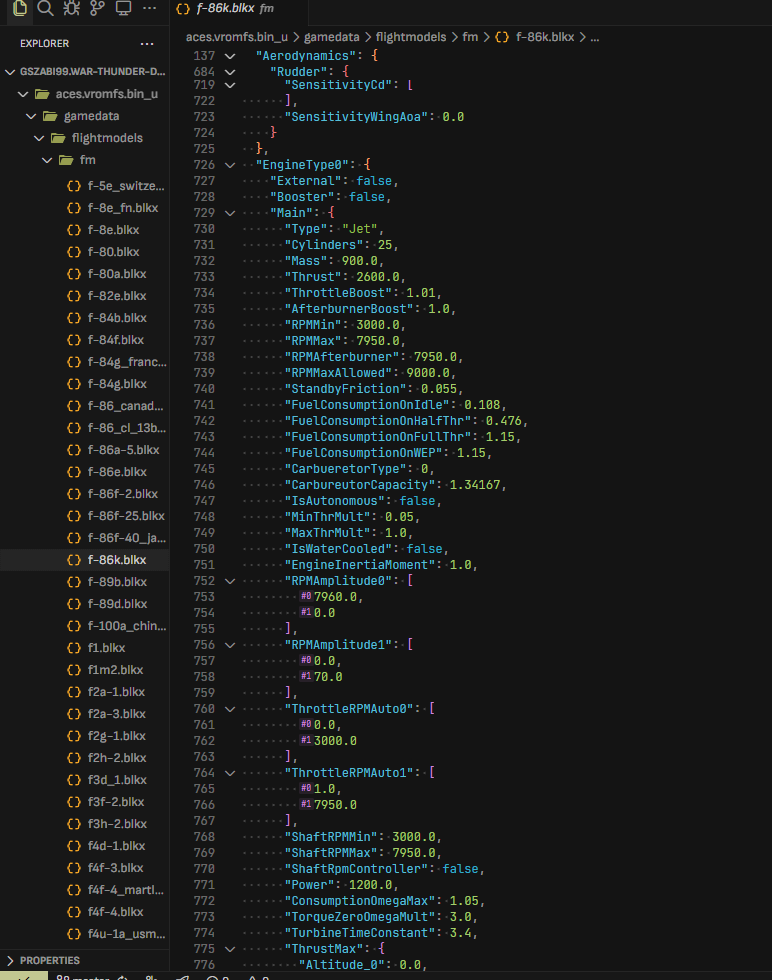The height and width of the screenshot is (980, 772).
Task: Click the trailing ellipsis in the breadcrumb
Action: pyautogui.click(x=594, y=37)
